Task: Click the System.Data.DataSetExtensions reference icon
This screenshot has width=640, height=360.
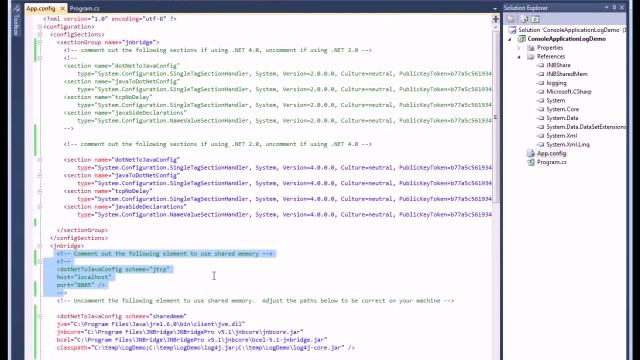Action: tap(540, 127)
